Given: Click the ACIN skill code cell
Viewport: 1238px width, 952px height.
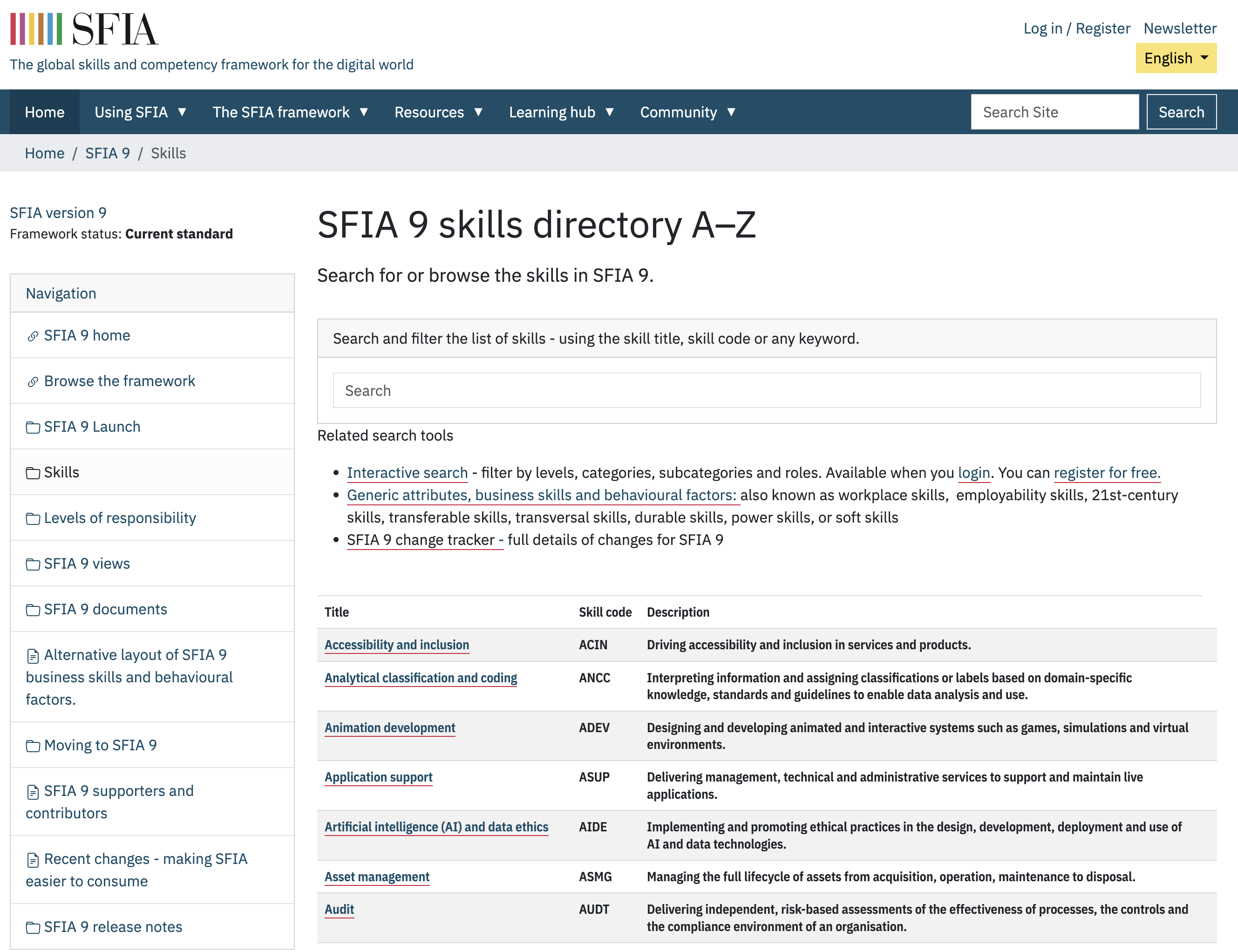Looking at the screenshot, I should click(592, 645).
